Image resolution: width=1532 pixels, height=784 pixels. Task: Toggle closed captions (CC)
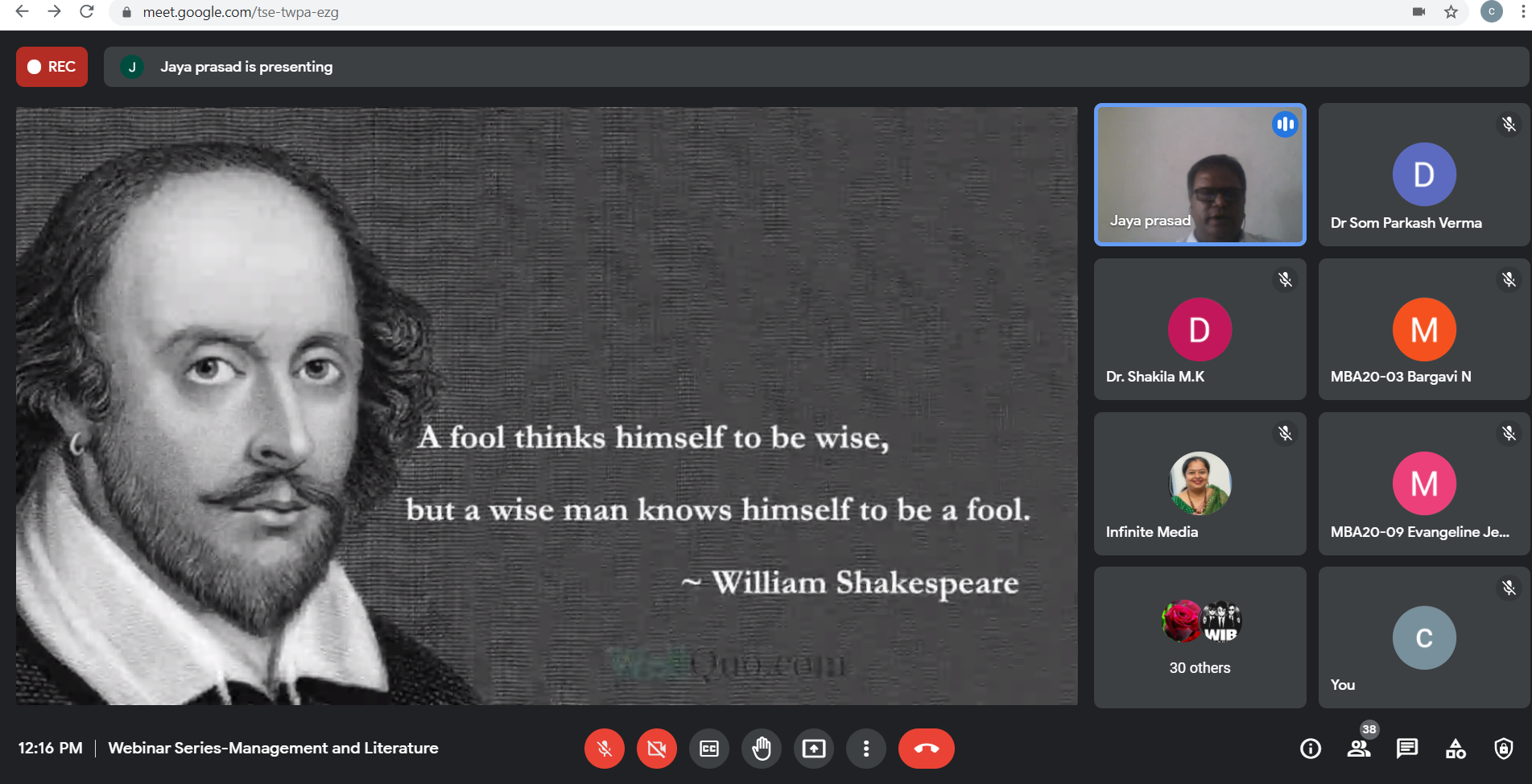709,749
